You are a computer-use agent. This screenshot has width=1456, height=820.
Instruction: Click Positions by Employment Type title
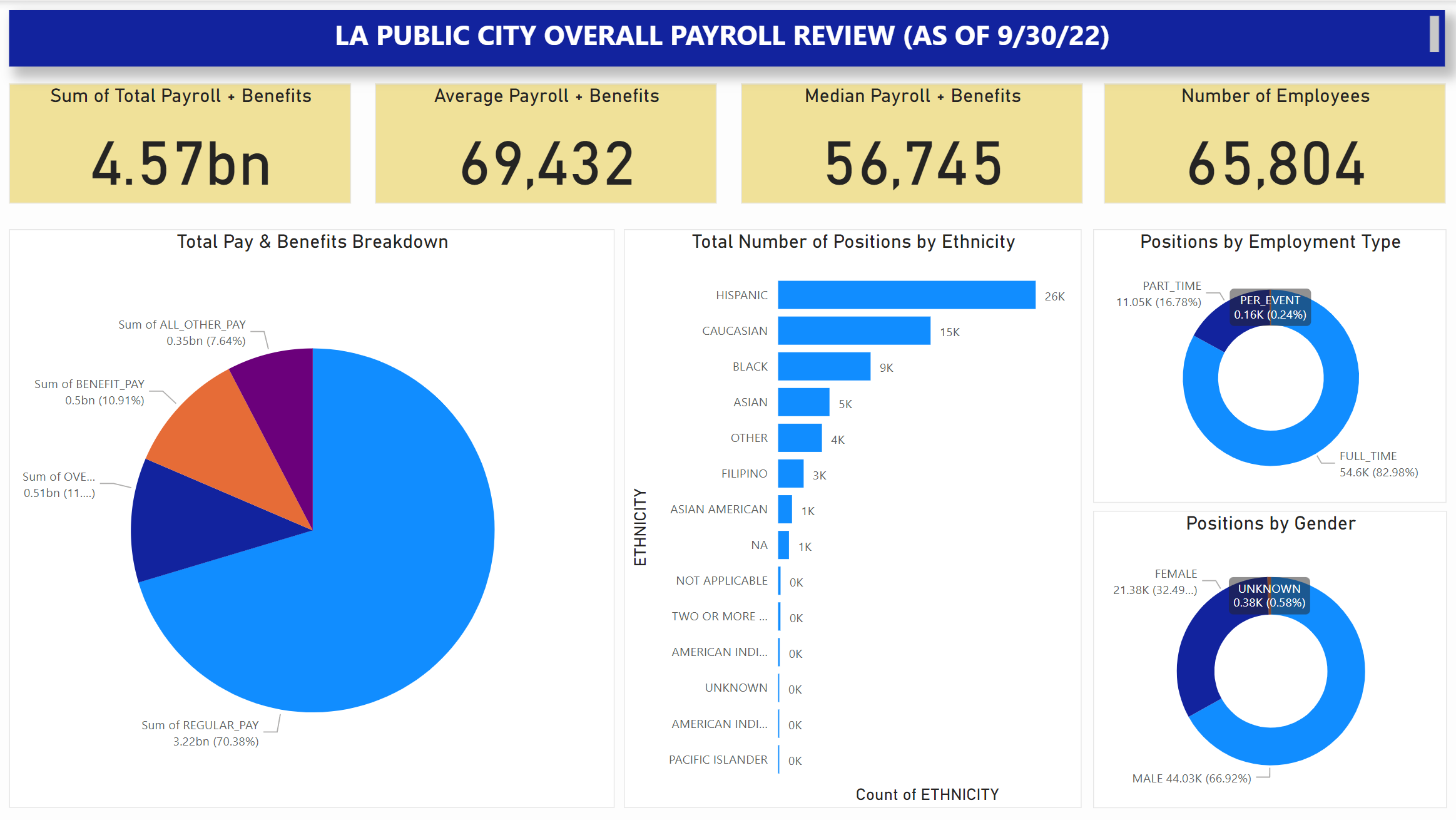1270,242
